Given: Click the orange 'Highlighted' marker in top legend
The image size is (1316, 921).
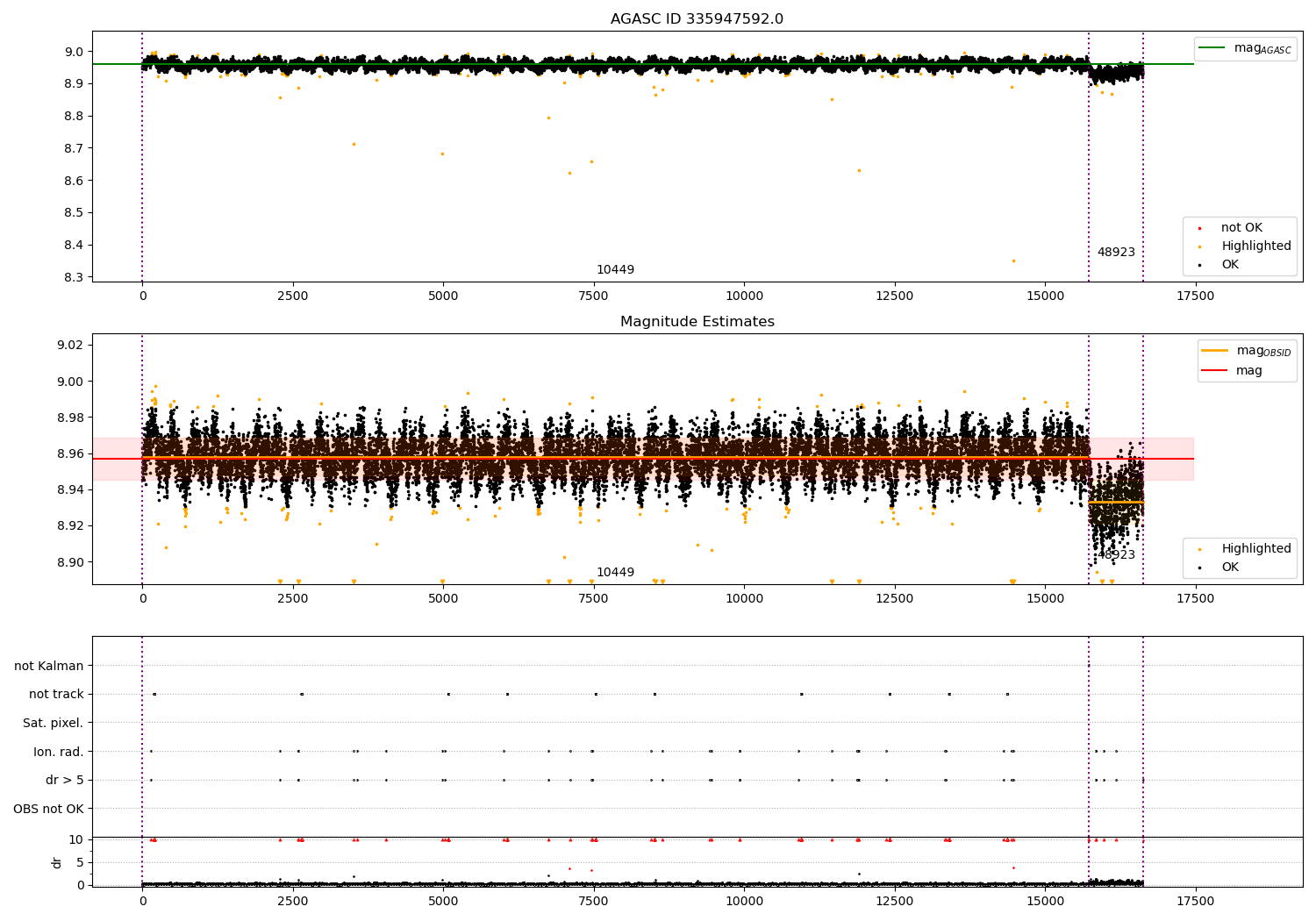Looking at the screenshot, I should click(x=1199, y=247).
